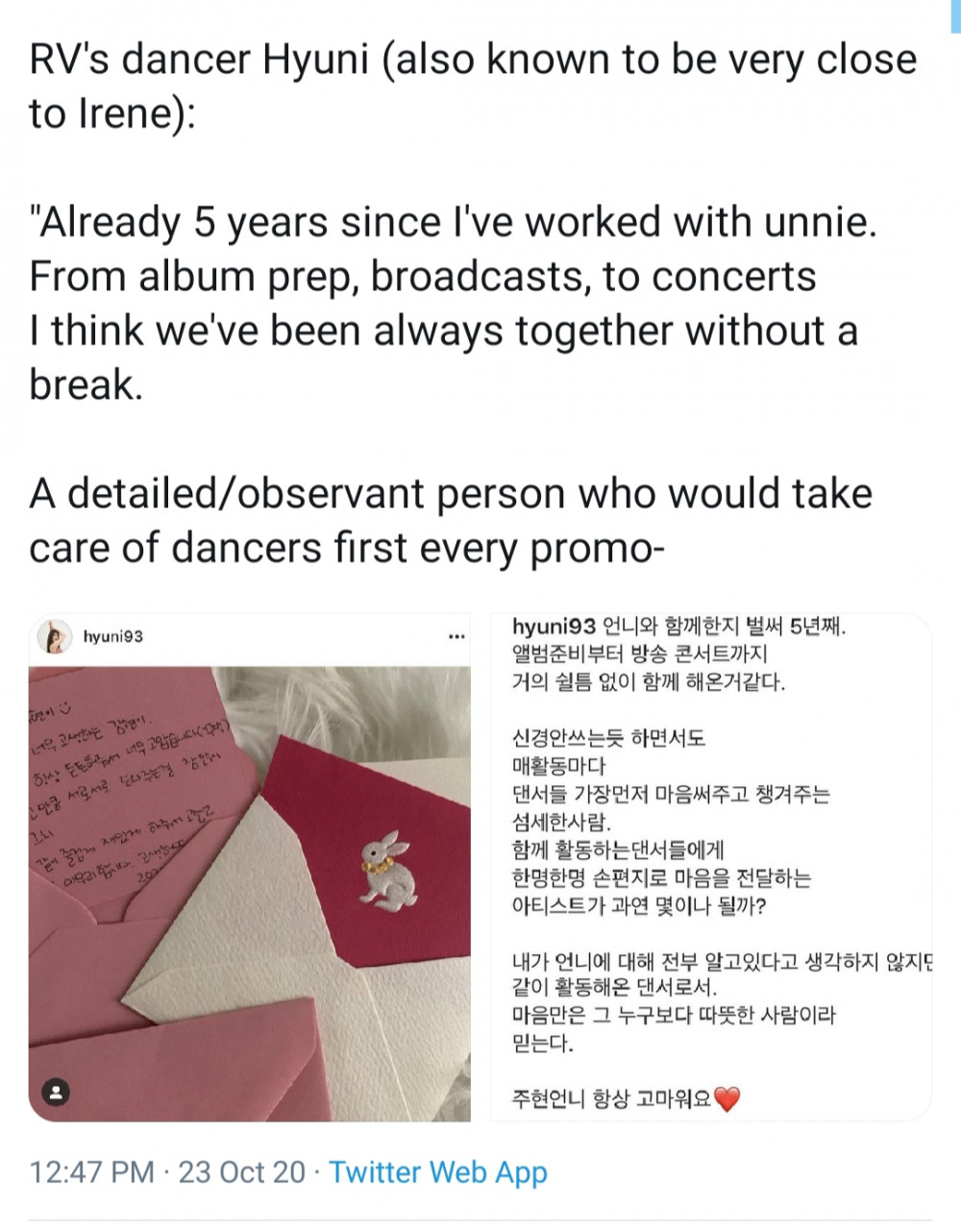The height and width of the screenshot is (1232, 961).
Task: Click the 12:47 PM timestamp
Action: pyautogui.click(x=92, y=1171)
